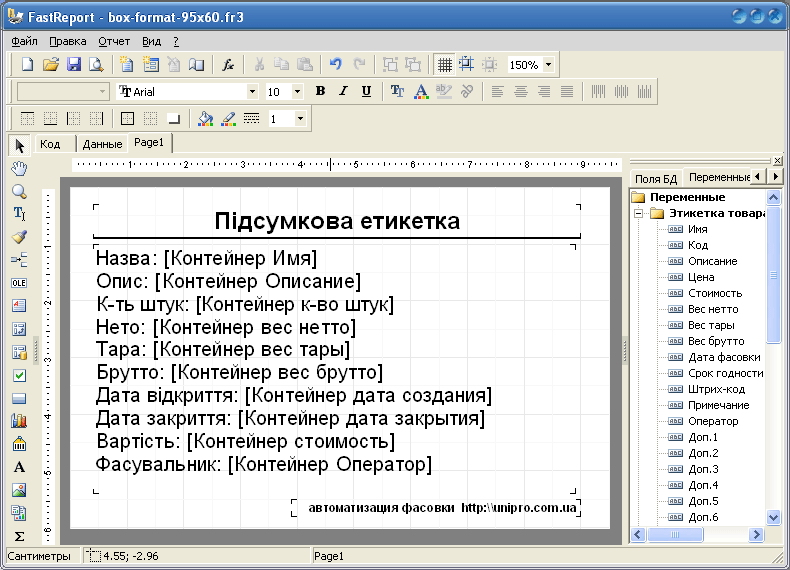
Task: Center text horizontally
Action: click(x=520, y=91)
